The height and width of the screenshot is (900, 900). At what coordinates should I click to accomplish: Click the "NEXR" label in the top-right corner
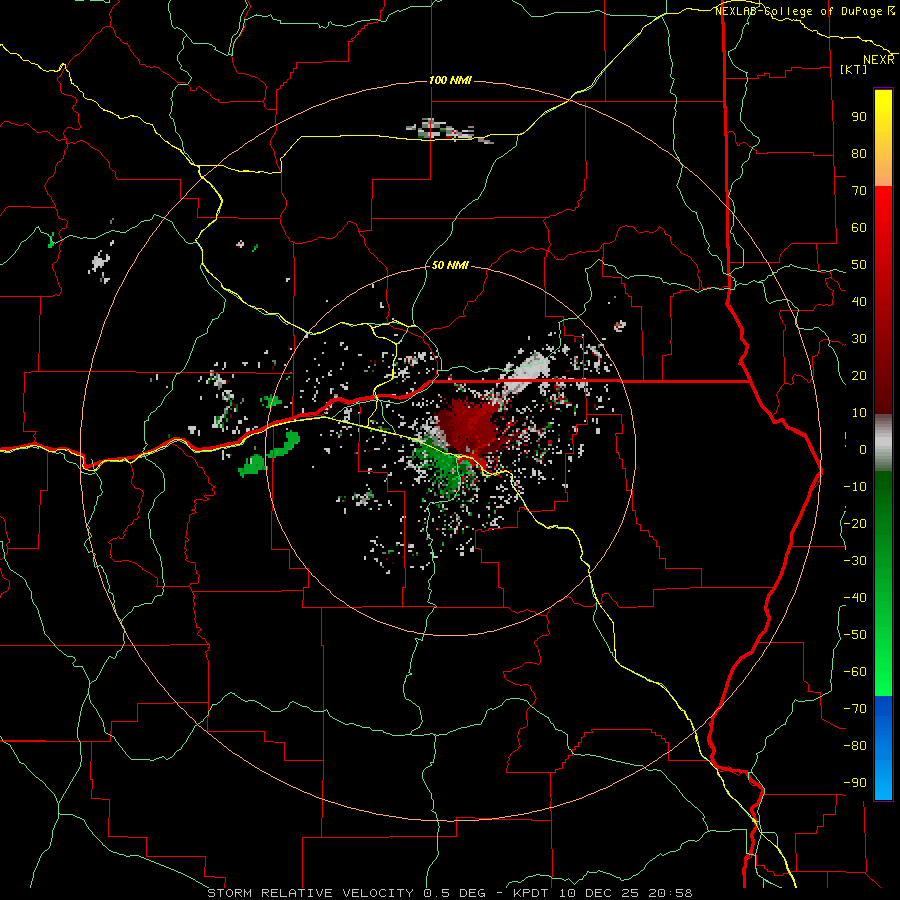(879, 60)
